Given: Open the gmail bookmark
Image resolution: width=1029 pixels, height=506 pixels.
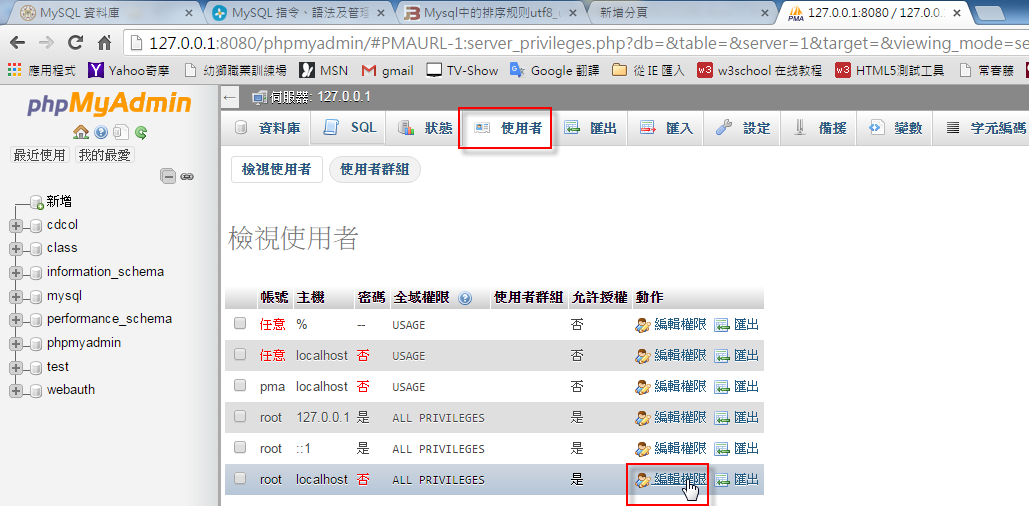Looking at the screenshot, I should [x=387, y=70].
